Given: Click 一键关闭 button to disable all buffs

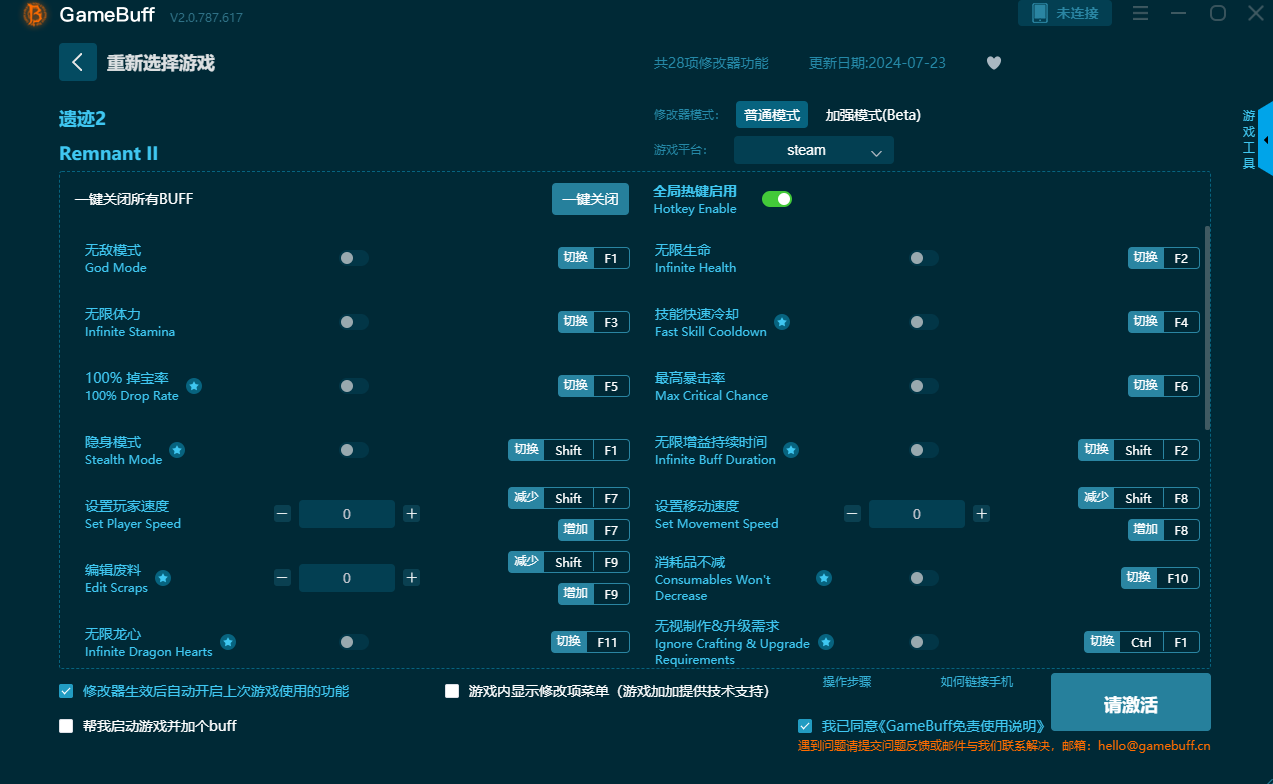Looking at the screenshot, I should coord(590,199).
